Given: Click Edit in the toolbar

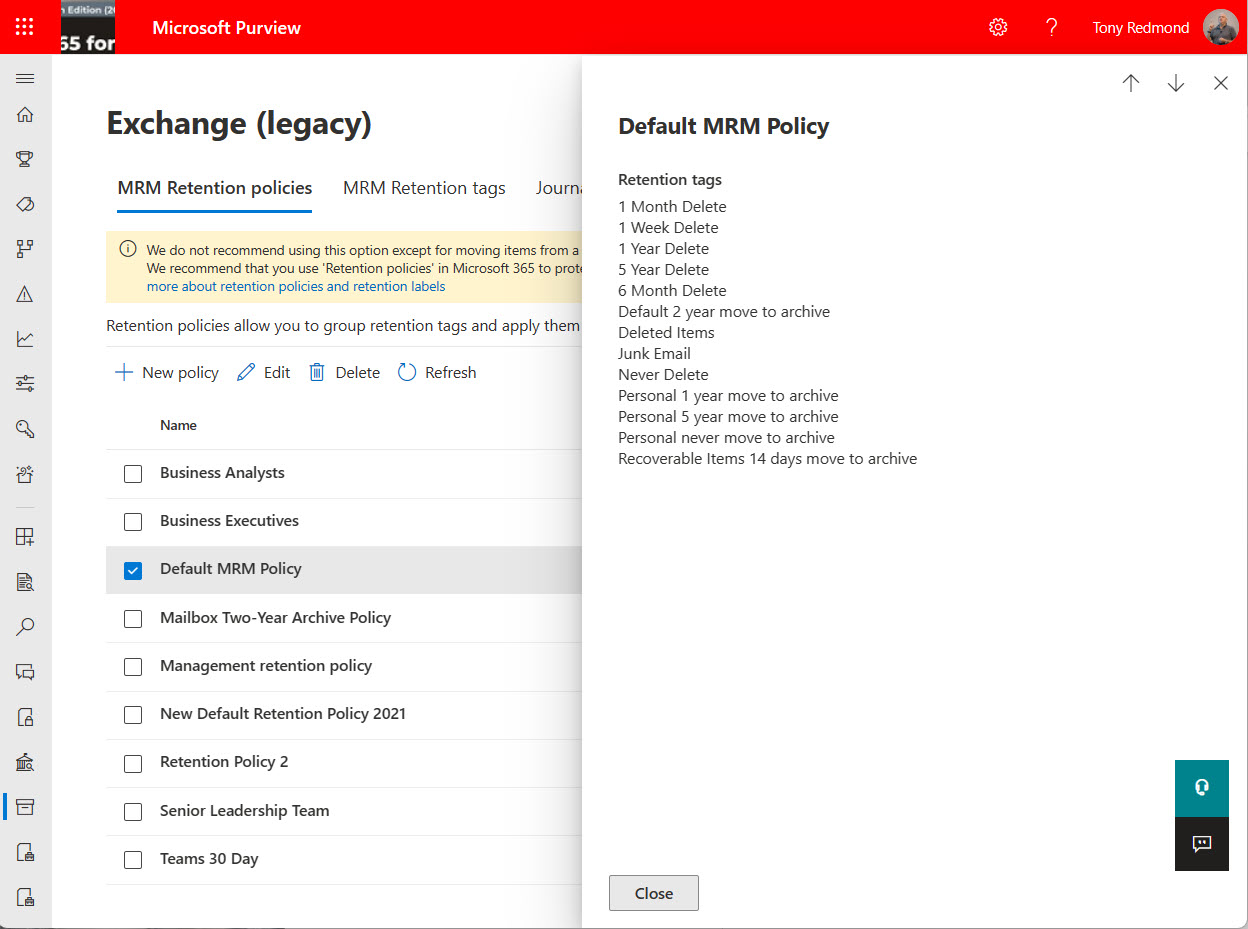Looking at the screenshot, I should 264,373.
